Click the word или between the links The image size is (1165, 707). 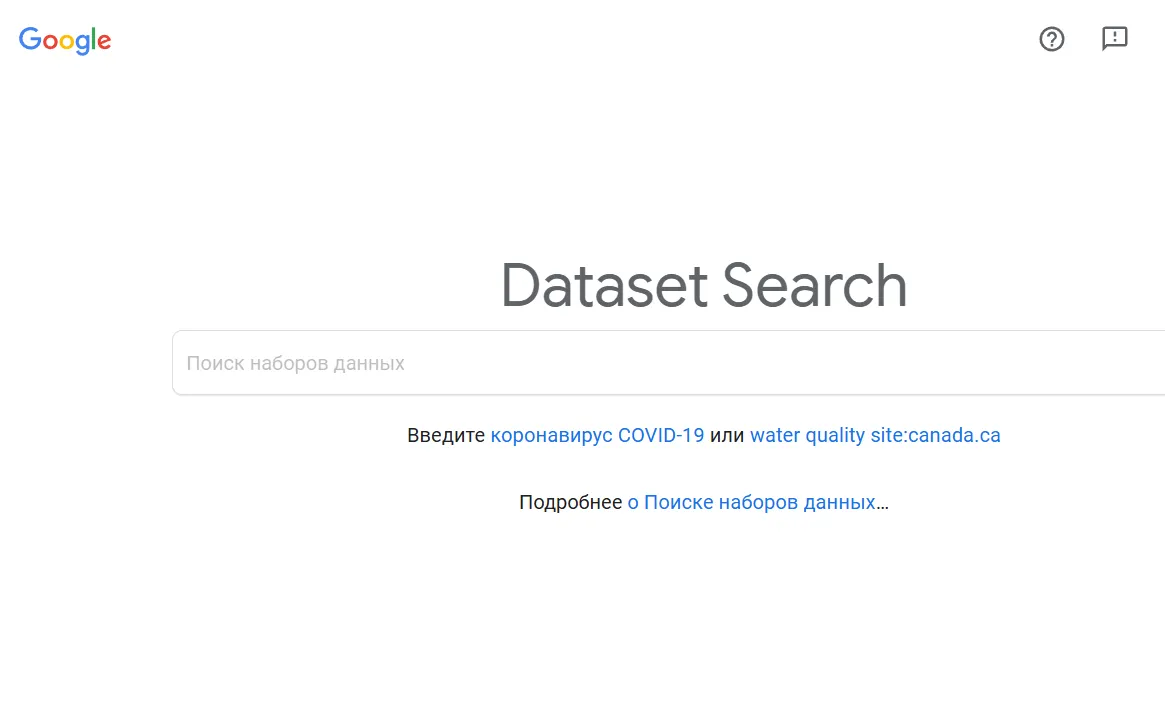tap(727, 435)
